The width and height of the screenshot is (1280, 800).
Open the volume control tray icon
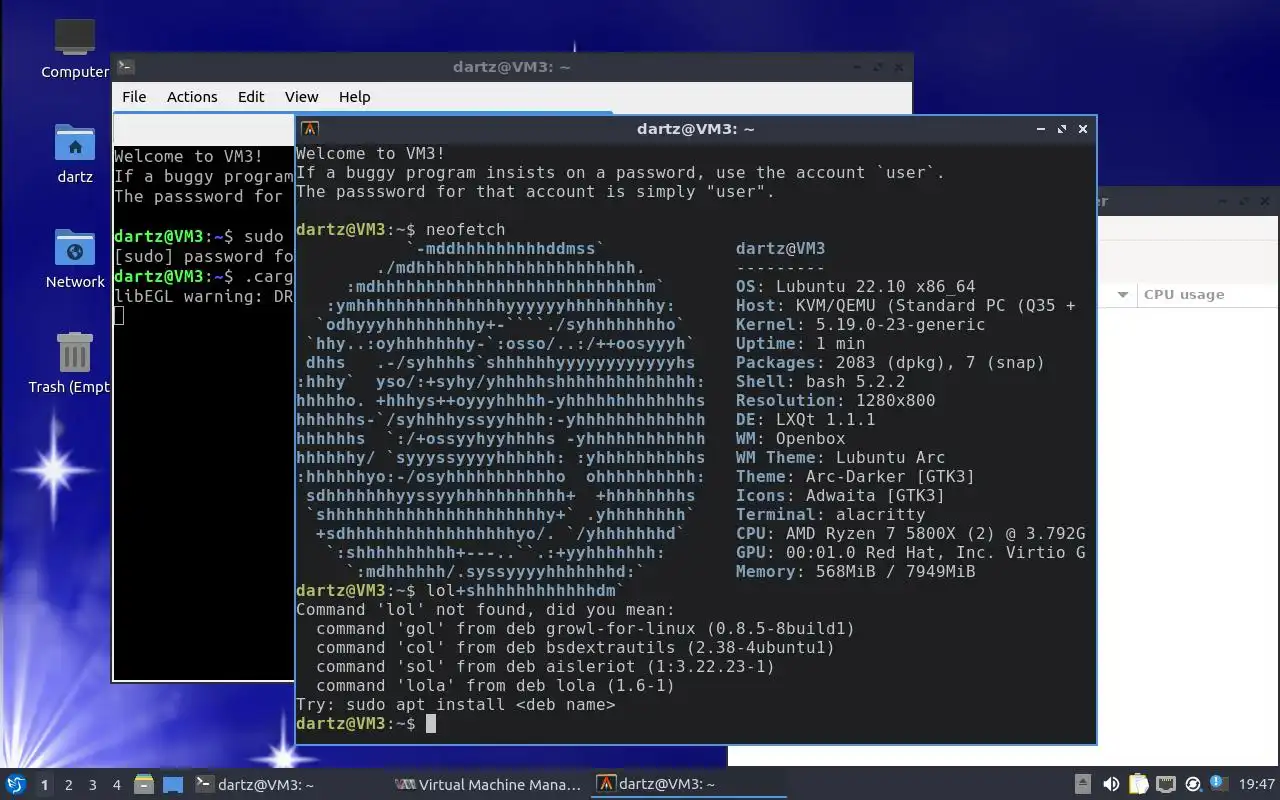point(1111,784)
